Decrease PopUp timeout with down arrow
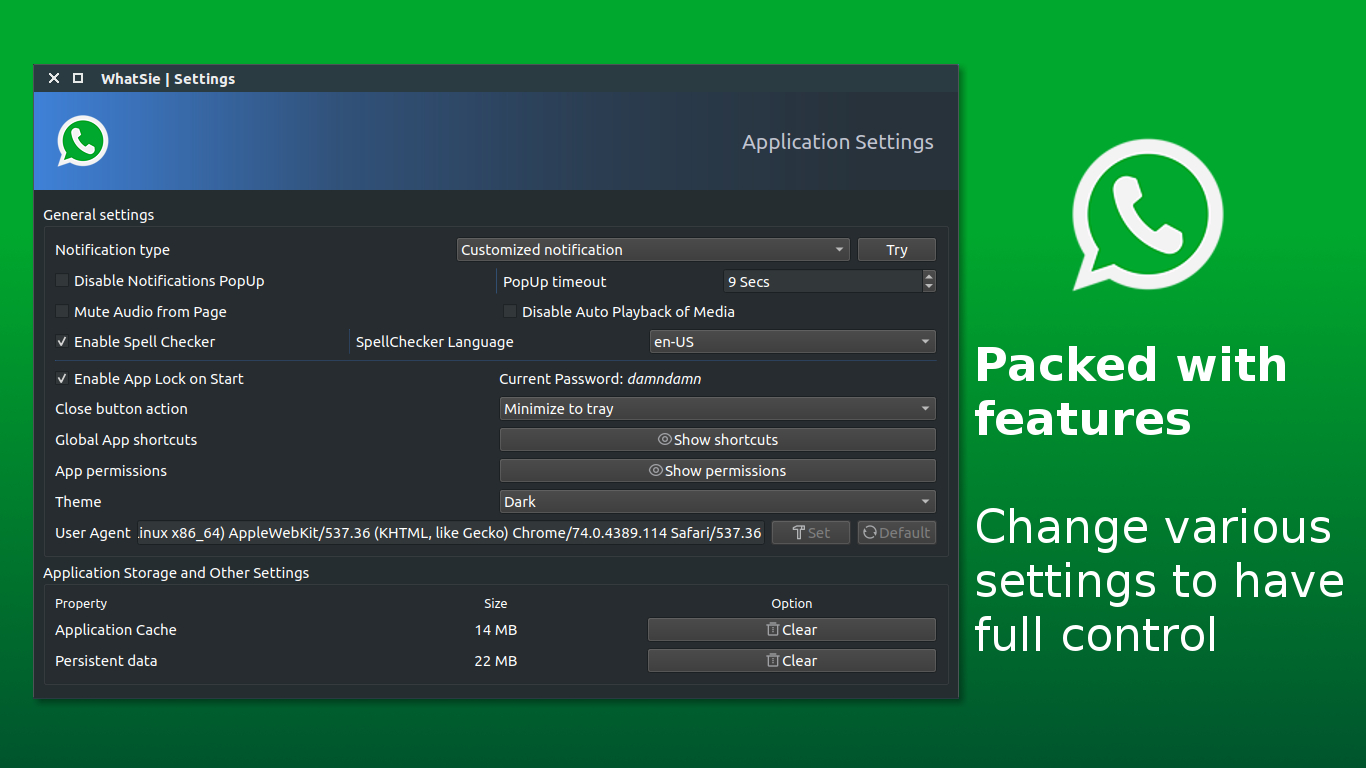The image size is (1366, 768). tap(929, 287)
